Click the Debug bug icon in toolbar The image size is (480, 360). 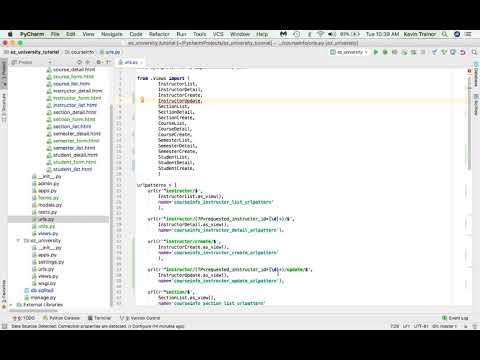[x=385, y=52]
